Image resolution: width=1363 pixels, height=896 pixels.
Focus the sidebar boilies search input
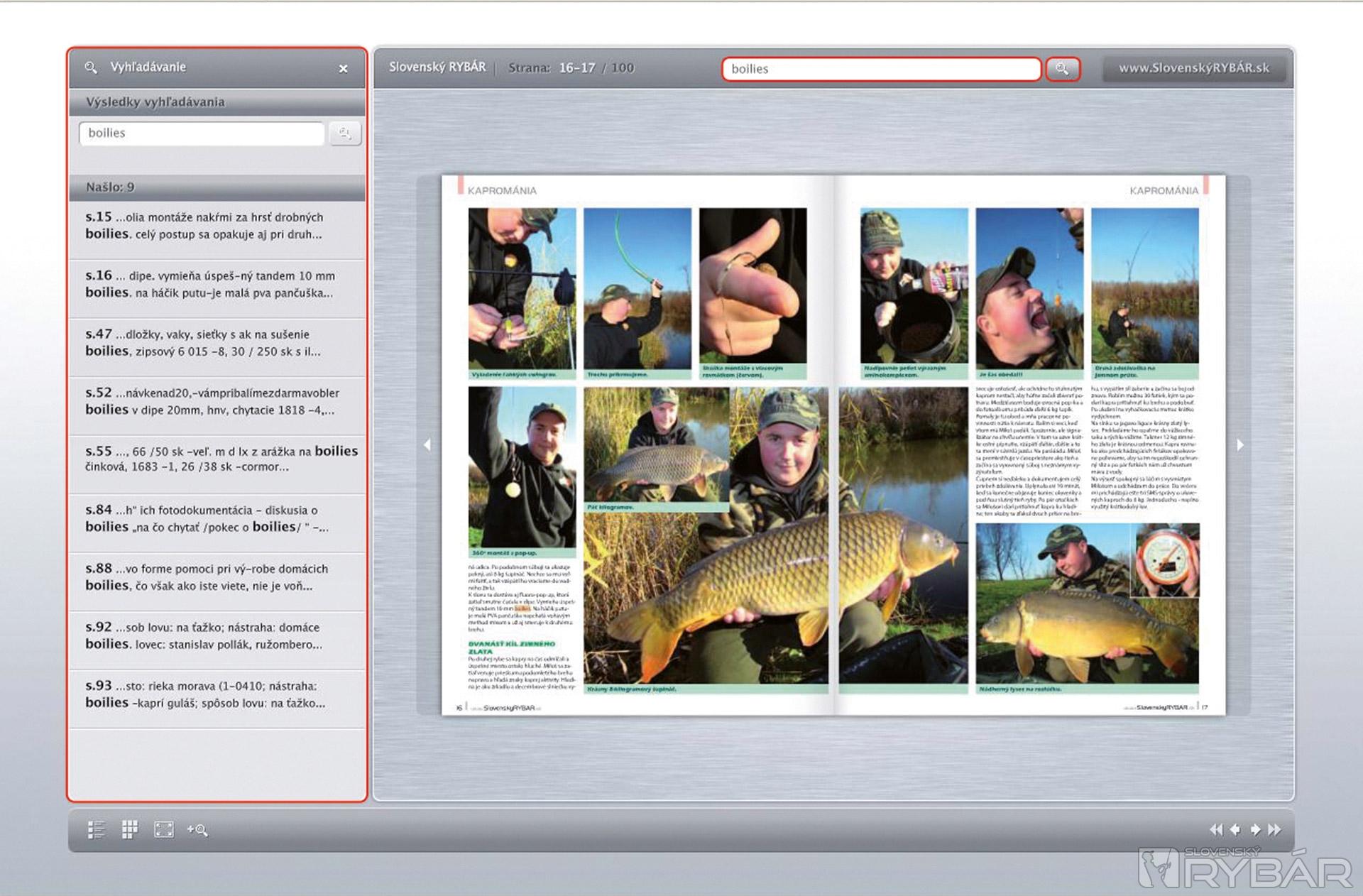(x=202, y=133)
